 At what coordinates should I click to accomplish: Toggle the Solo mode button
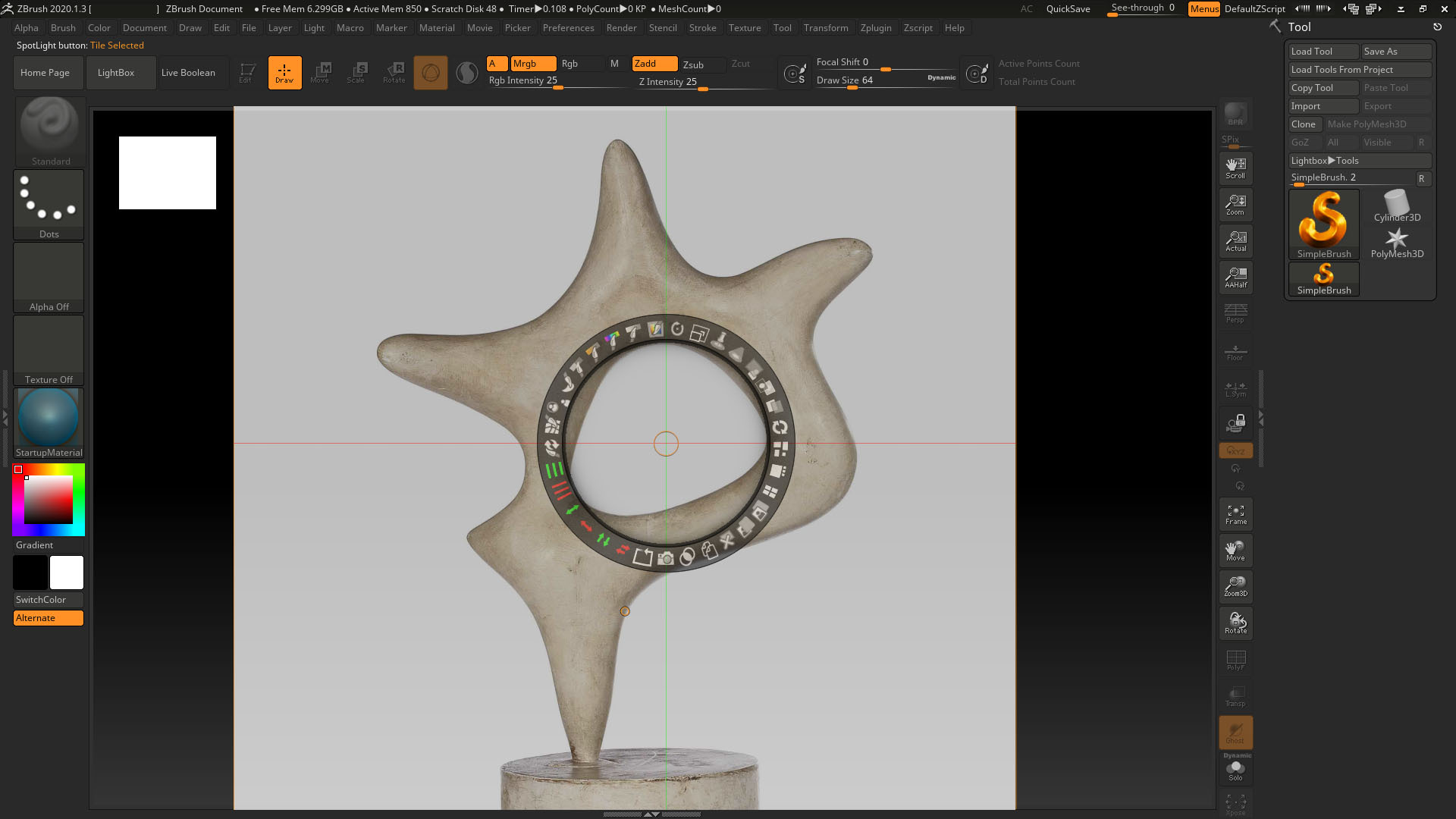pos(1235,771)
